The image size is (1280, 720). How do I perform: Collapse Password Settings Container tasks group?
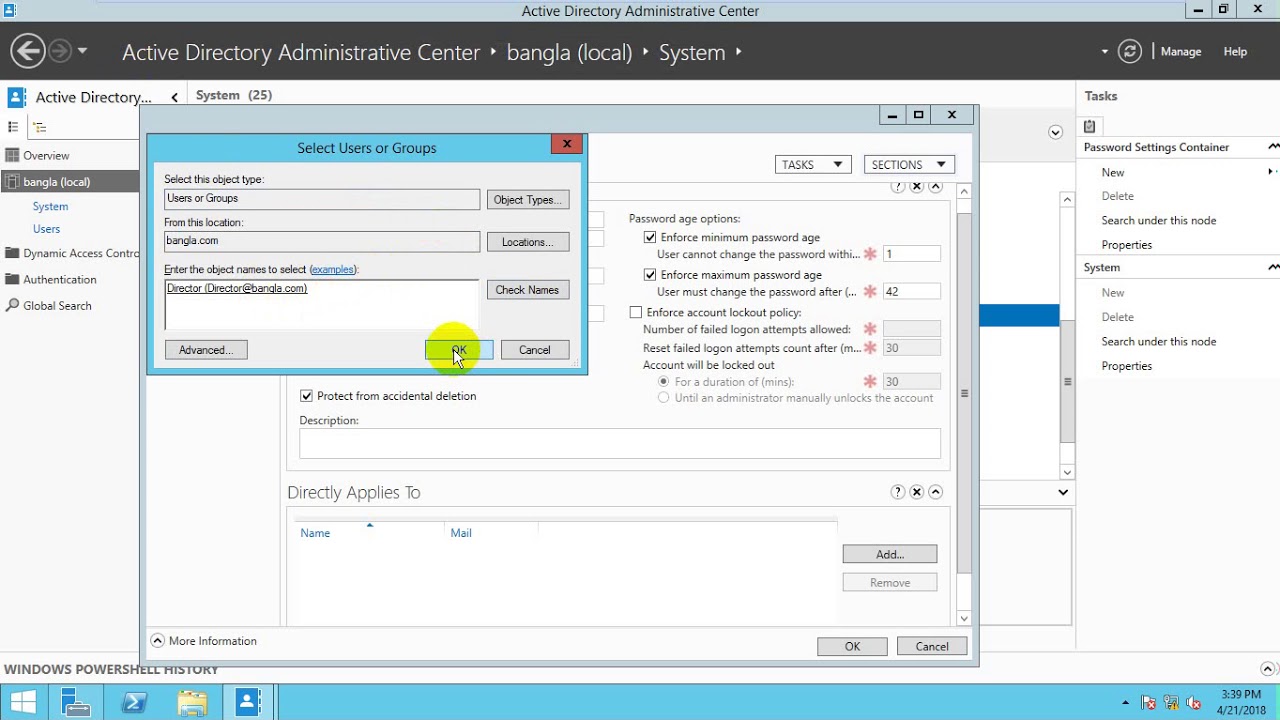click(x=1273, y=147)
